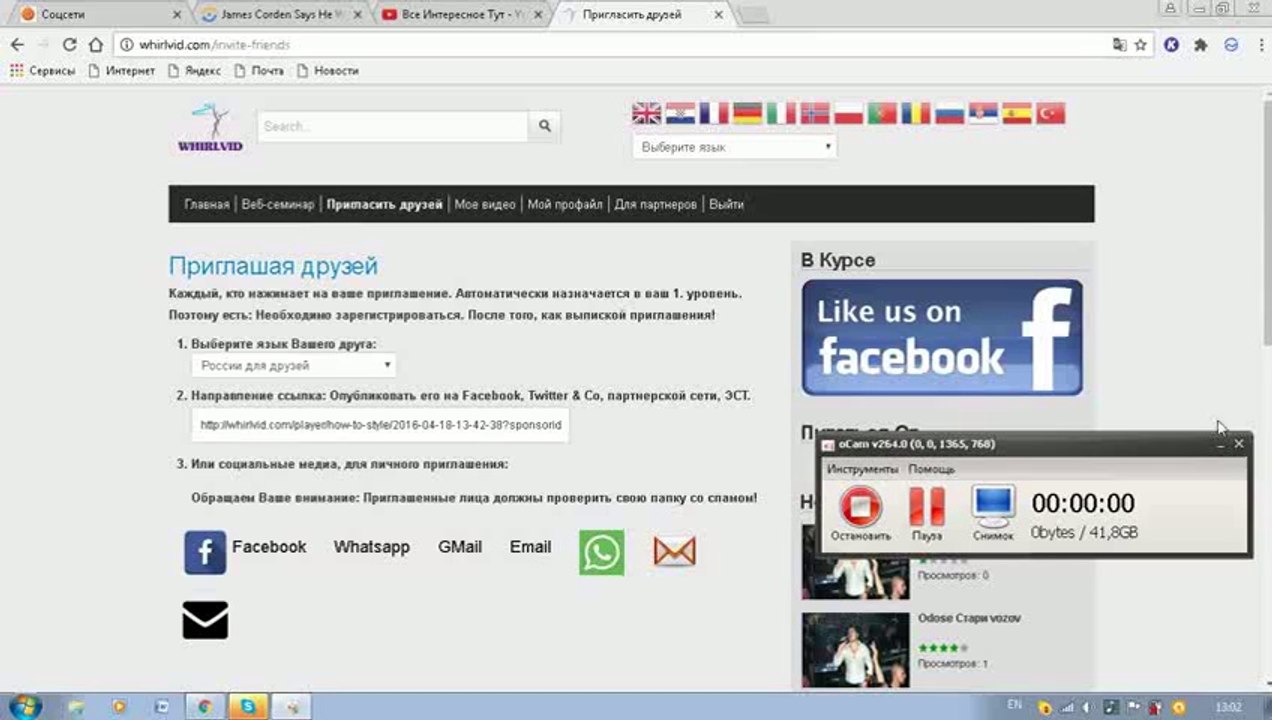Open the Odose Стари vozov video thumbnail
This screenshot has width=1272, height=720.
855,649
